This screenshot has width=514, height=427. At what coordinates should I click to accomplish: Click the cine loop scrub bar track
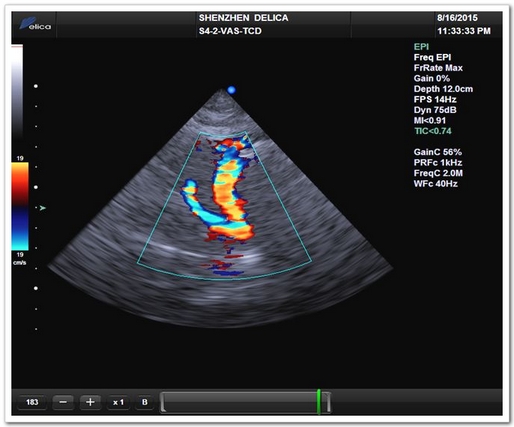coord(246,402)
